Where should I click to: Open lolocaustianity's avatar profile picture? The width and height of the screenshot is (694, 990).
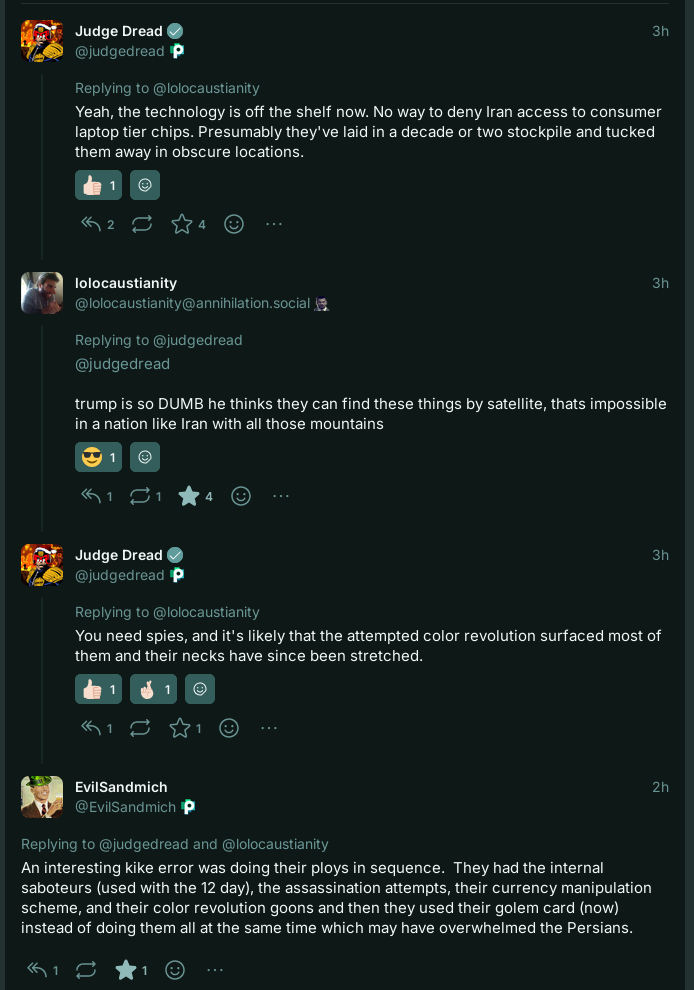point(42,293)
